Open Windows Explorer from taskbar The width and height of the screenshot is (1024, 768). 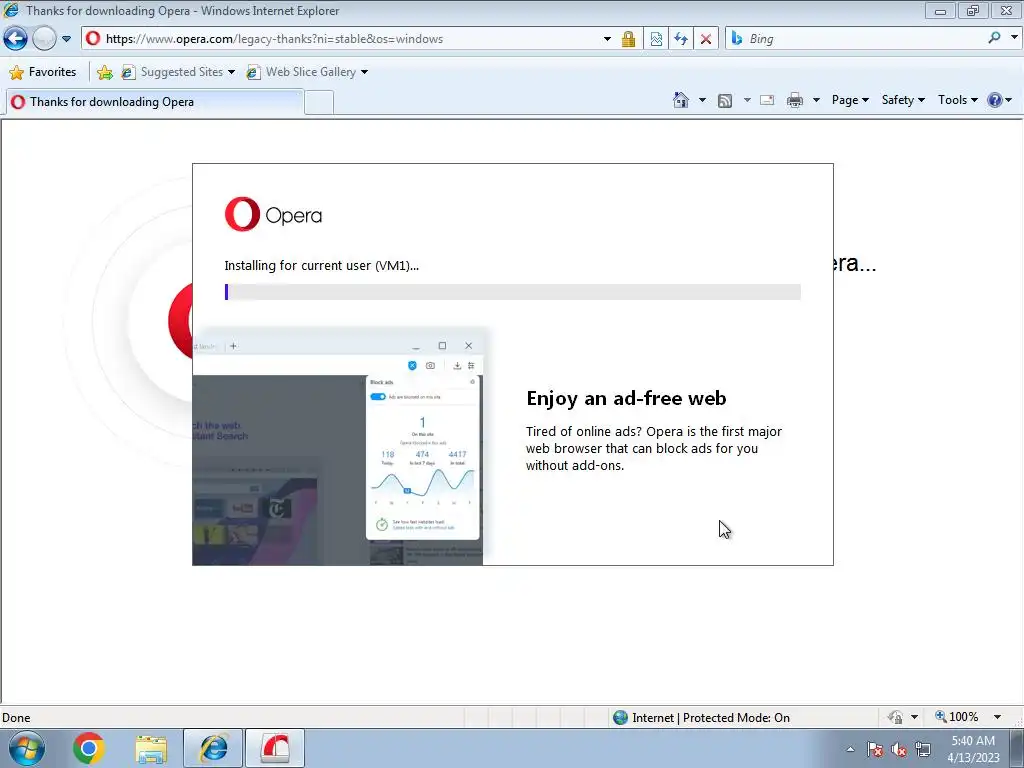click(x=151, y=748)
